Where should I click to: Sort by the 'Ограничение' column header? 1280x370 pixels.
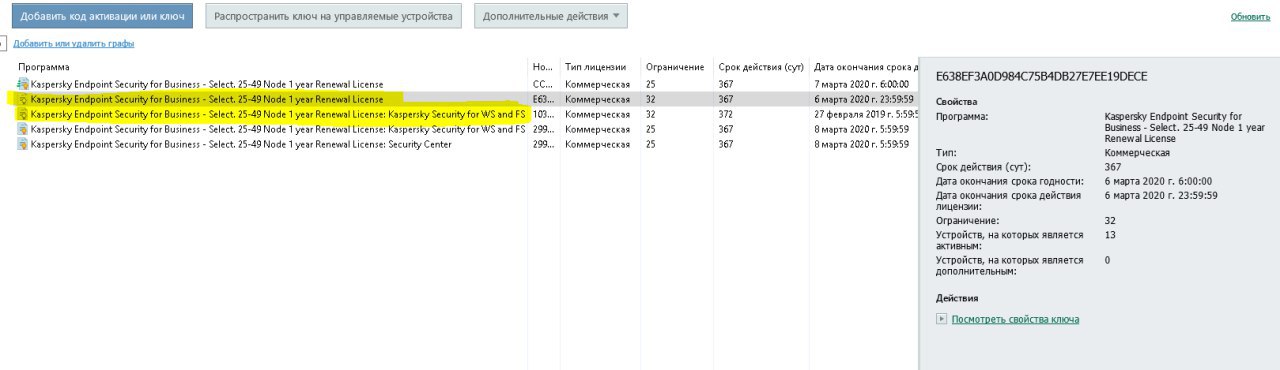tap(675, 67)
